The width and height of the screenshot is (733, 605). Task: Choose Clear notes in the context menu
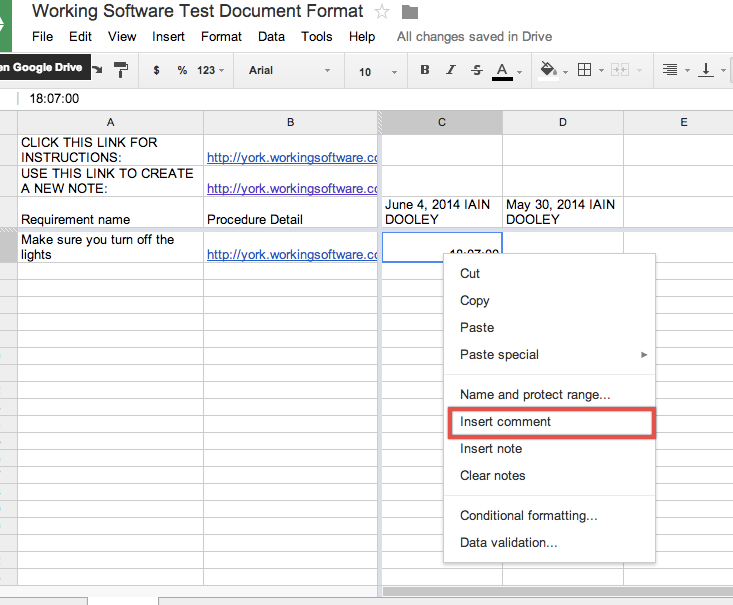tap(549, 476)
